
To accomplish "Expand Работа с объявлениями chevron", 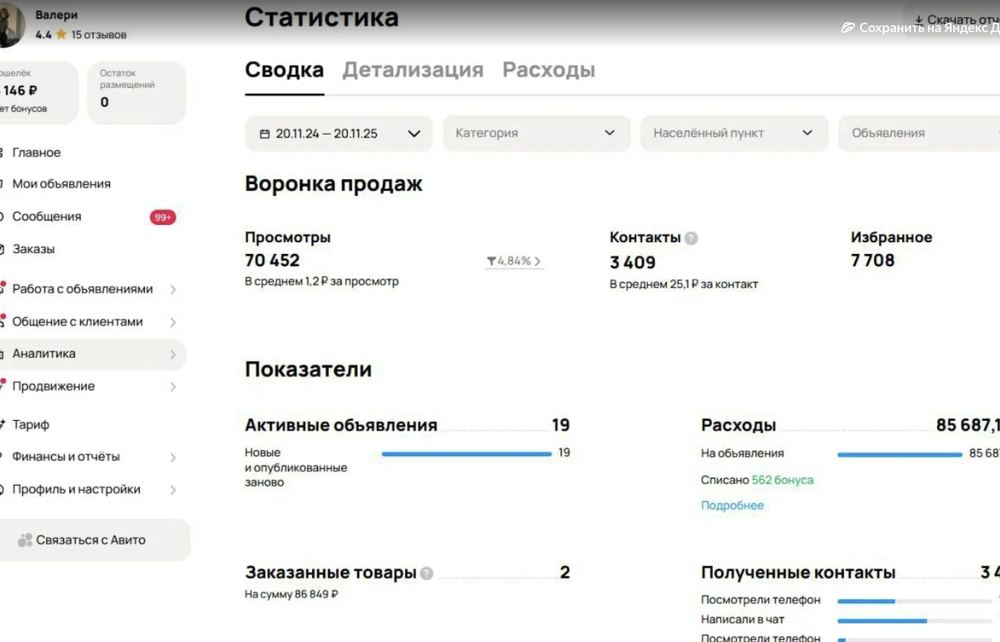I will click(173, 289).
